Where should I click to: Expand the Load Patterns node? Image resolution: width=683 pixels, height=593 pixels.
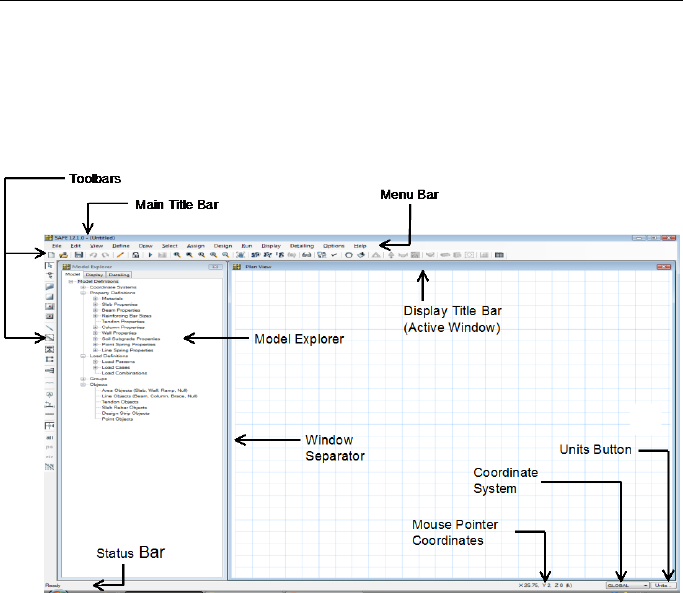pos(95,362)
